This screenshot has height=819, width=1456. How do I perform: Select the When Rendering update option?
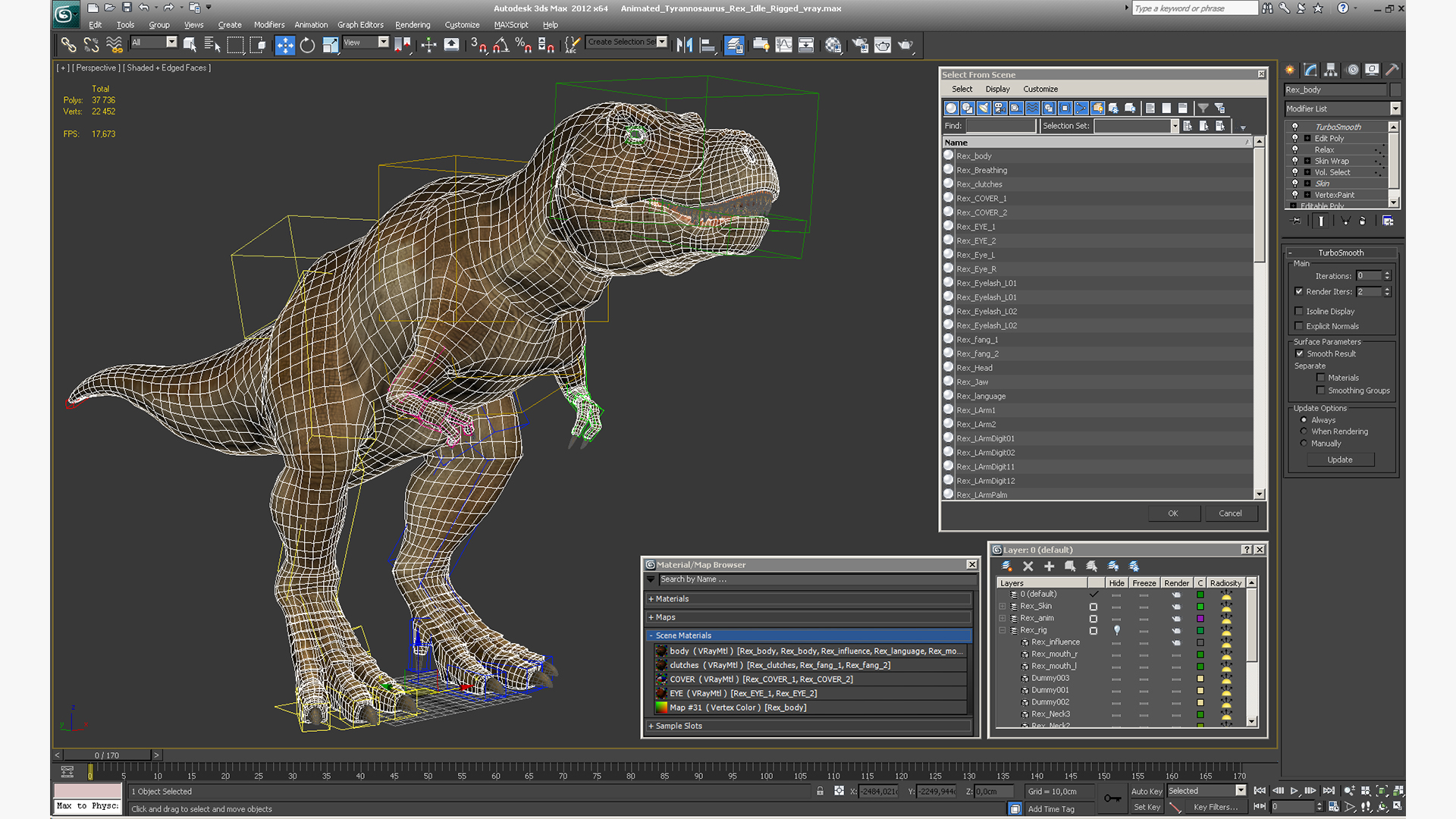click(1304, 431)
